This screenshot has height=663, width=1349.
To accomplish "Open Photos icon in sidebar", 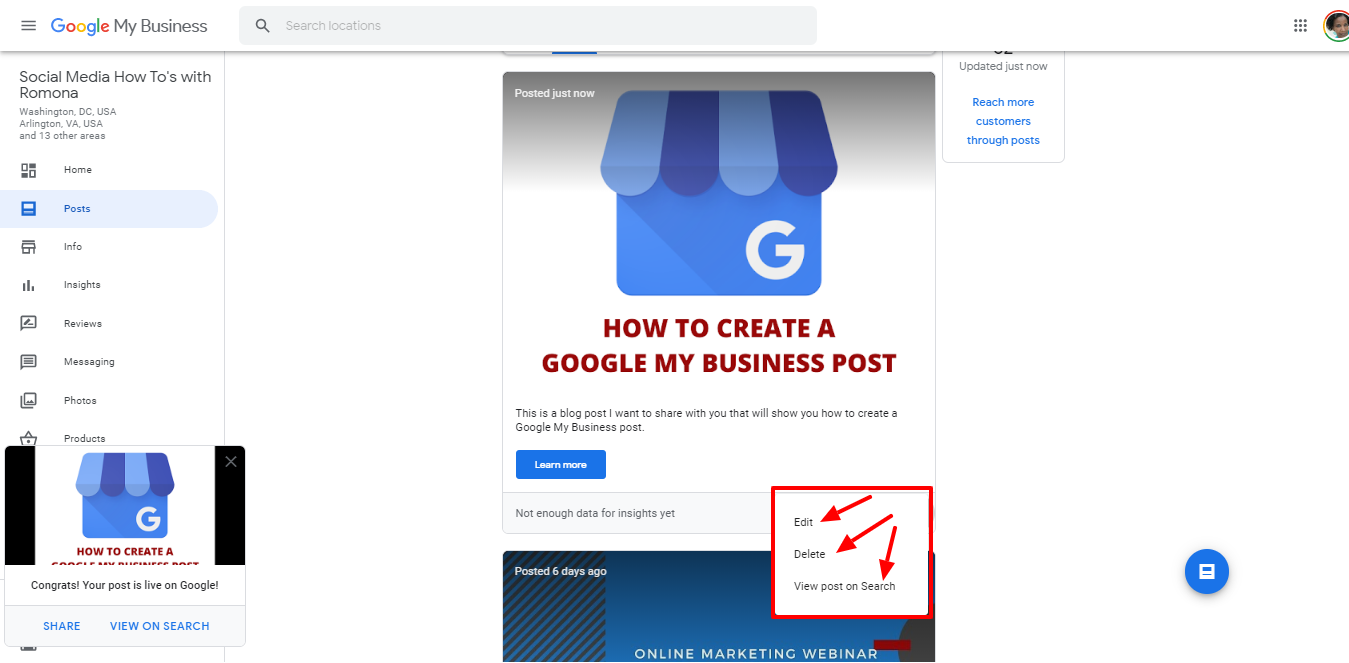I will 29,401.
